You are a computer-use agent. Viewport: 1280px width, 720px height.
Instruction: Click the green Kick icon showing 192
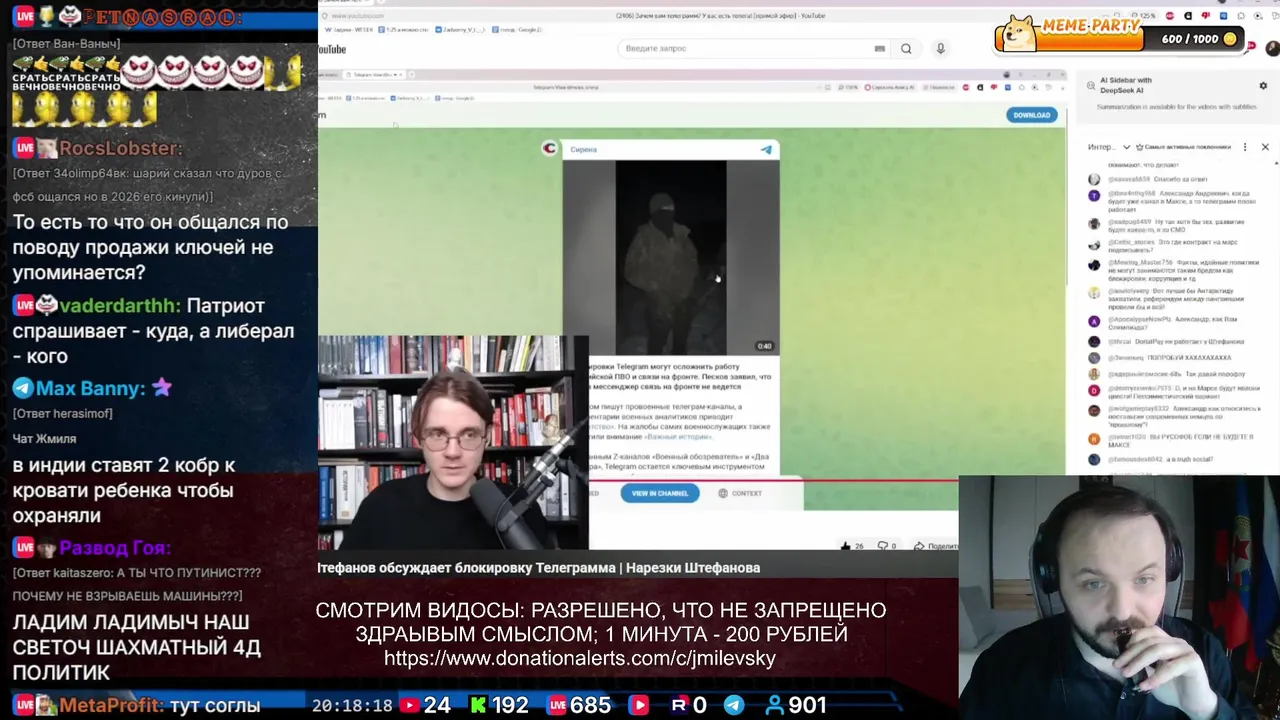[x=478, y=705]
